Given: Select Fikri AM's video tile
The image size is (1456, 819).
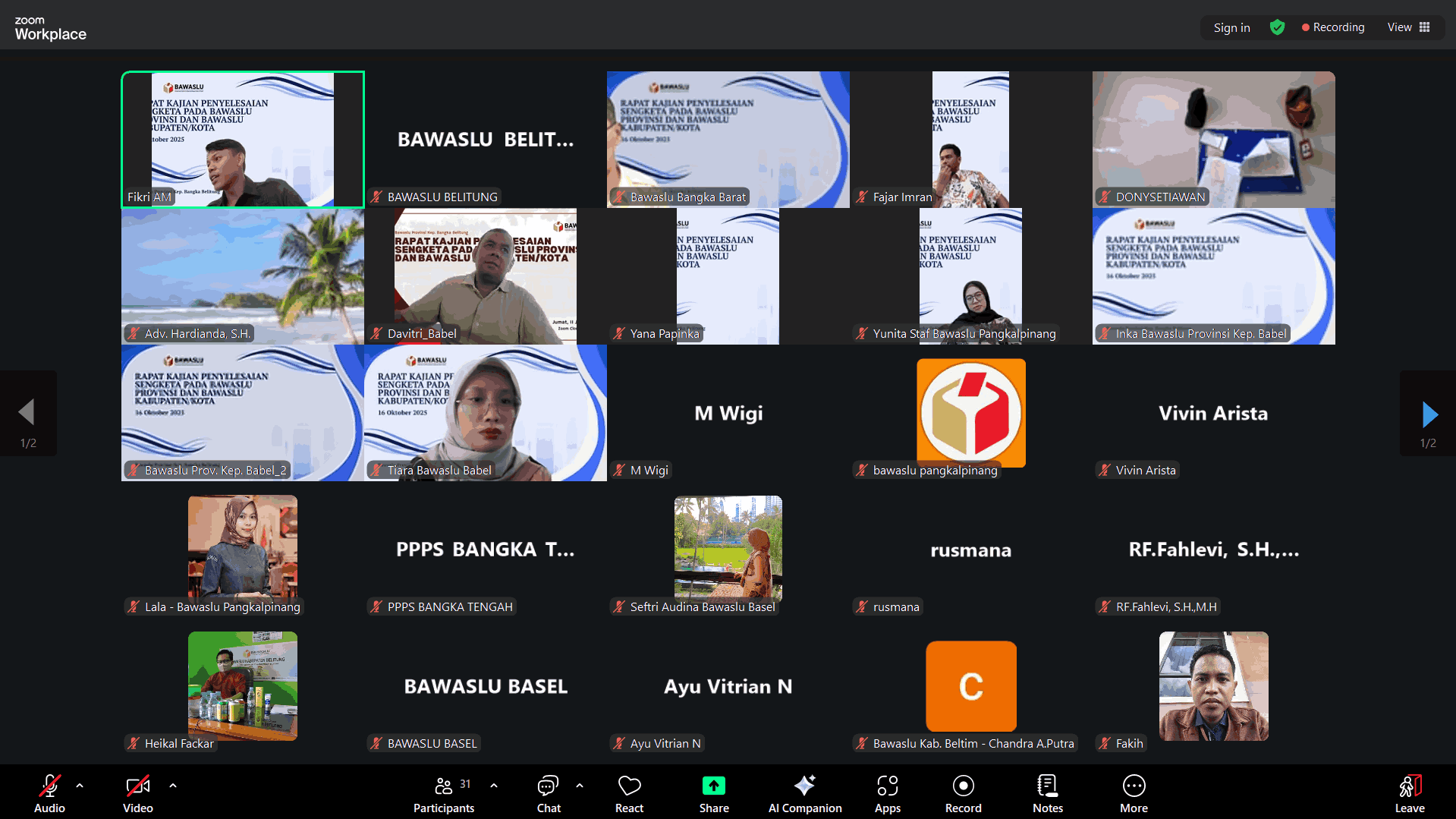Looking at the screenshot, I should click(243, 140).
